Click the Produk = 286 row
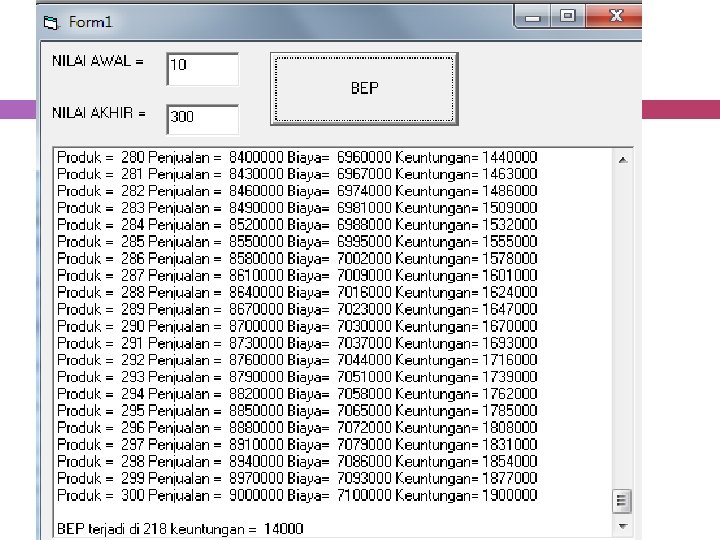Image resolution: width=720 pixels, height=540 pixels. point(297,259)
